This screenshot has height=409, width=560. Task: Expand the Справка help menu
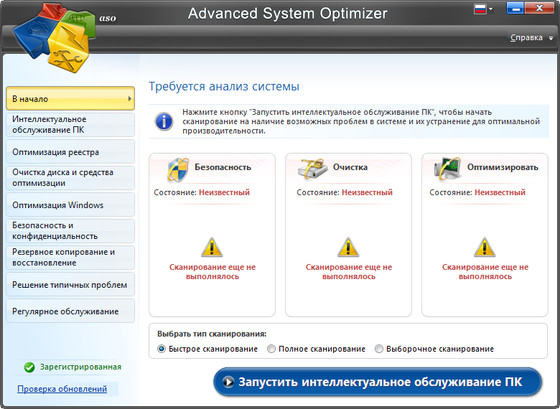(531, 38)
